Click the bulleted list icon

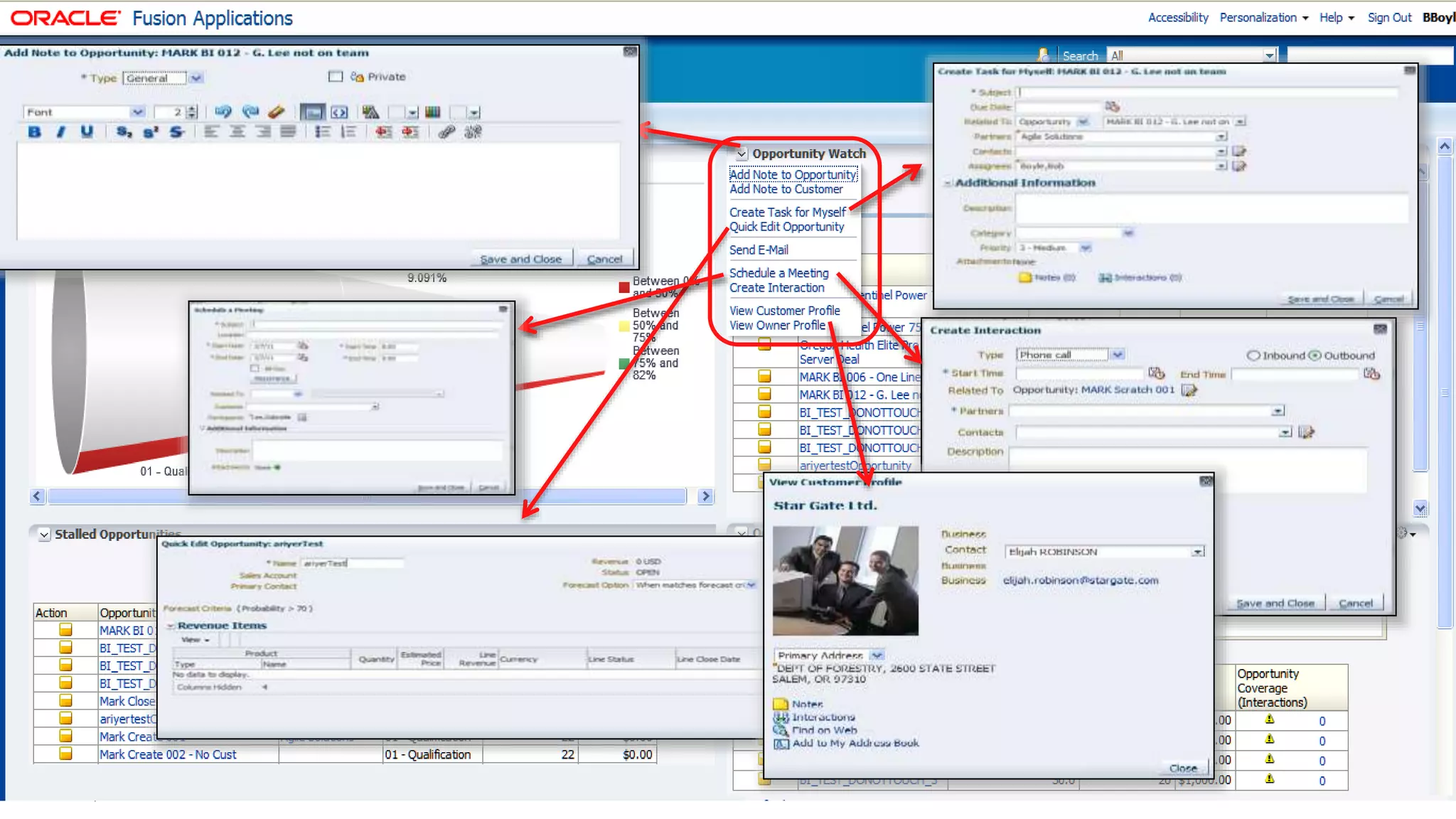click(323, 132)
